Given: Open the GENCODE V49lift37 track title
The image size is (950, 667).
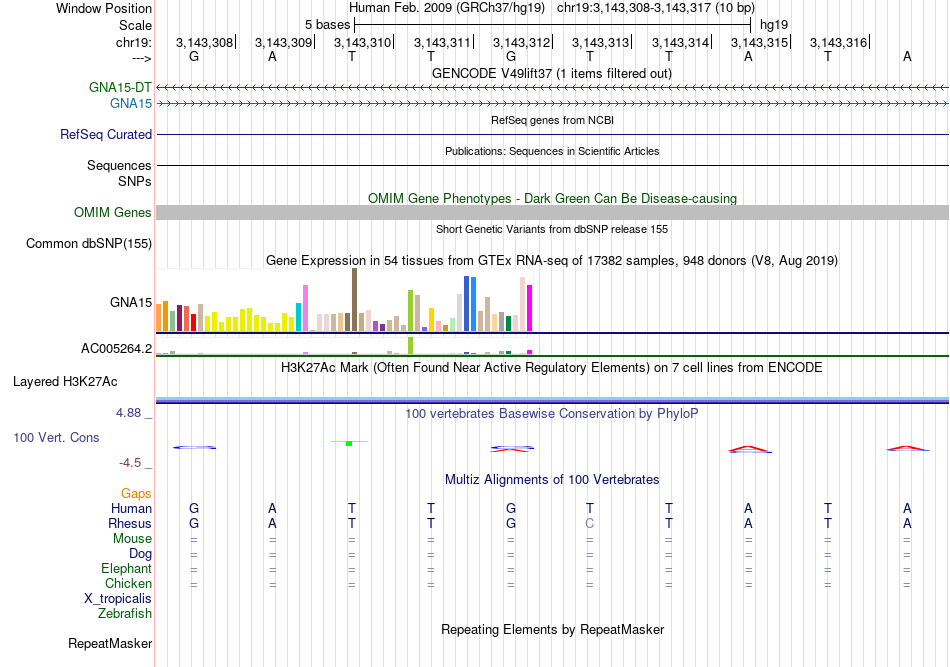Looking at the screenshot, I should (552, 73).
